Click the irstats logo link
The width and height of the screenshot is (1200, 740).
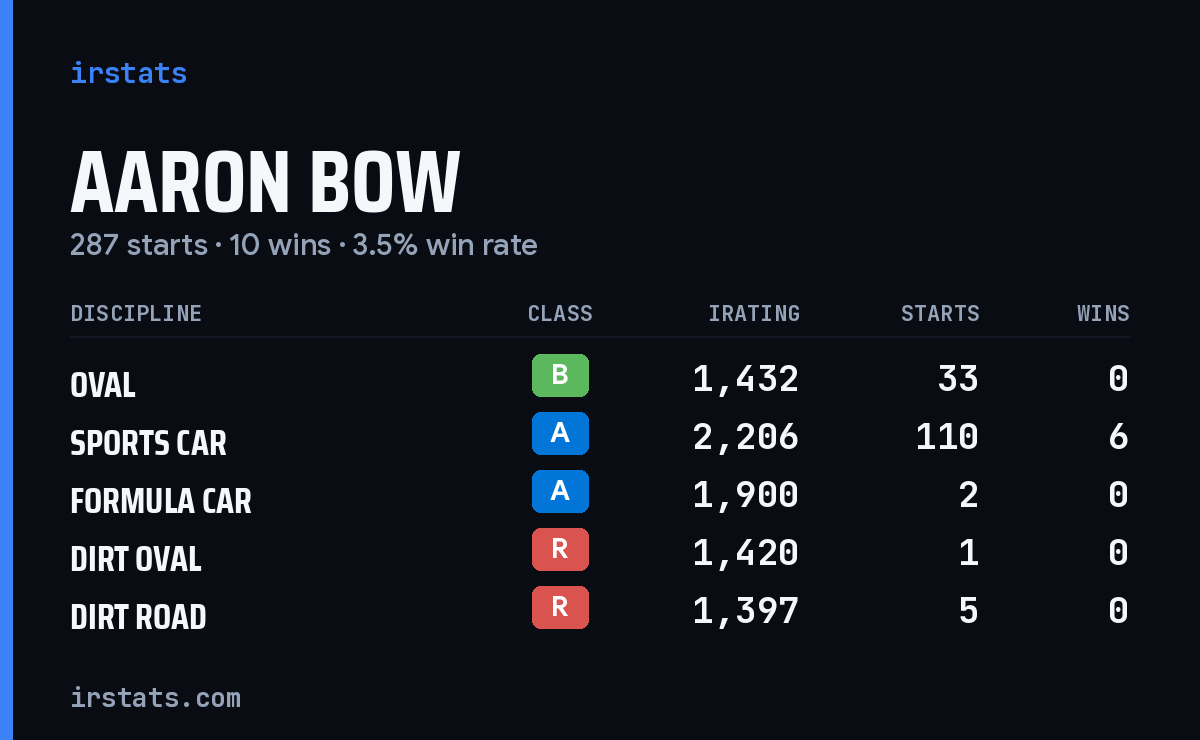(128, 73)
